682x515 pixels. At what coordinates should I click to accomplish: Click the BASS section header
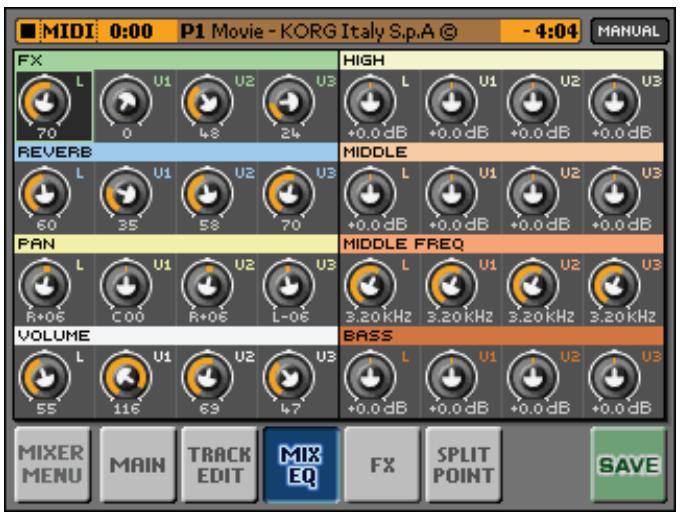[x=501, y=335]
